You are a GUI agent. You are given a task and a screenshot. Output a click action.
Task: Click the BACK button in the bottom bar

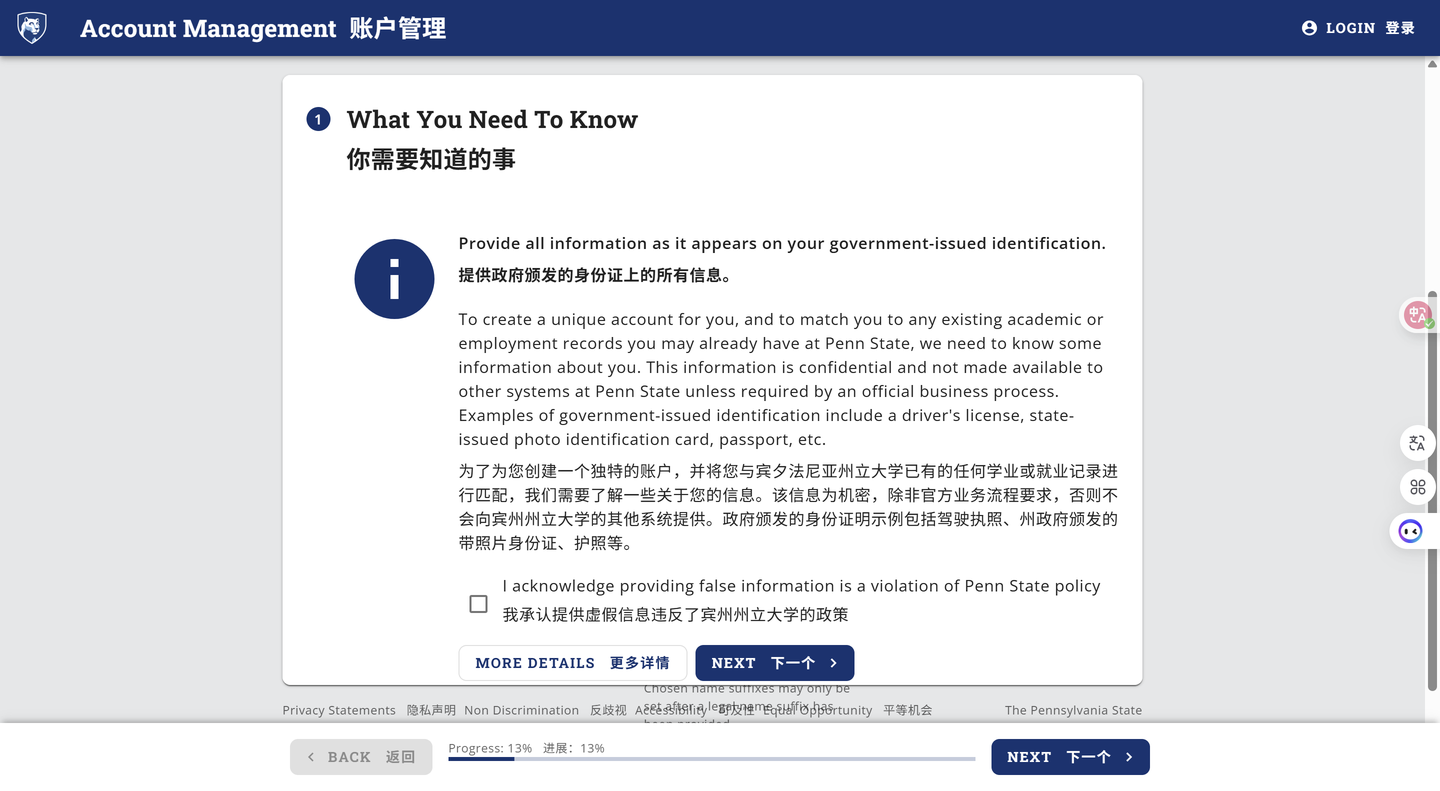tap(361, 757)
